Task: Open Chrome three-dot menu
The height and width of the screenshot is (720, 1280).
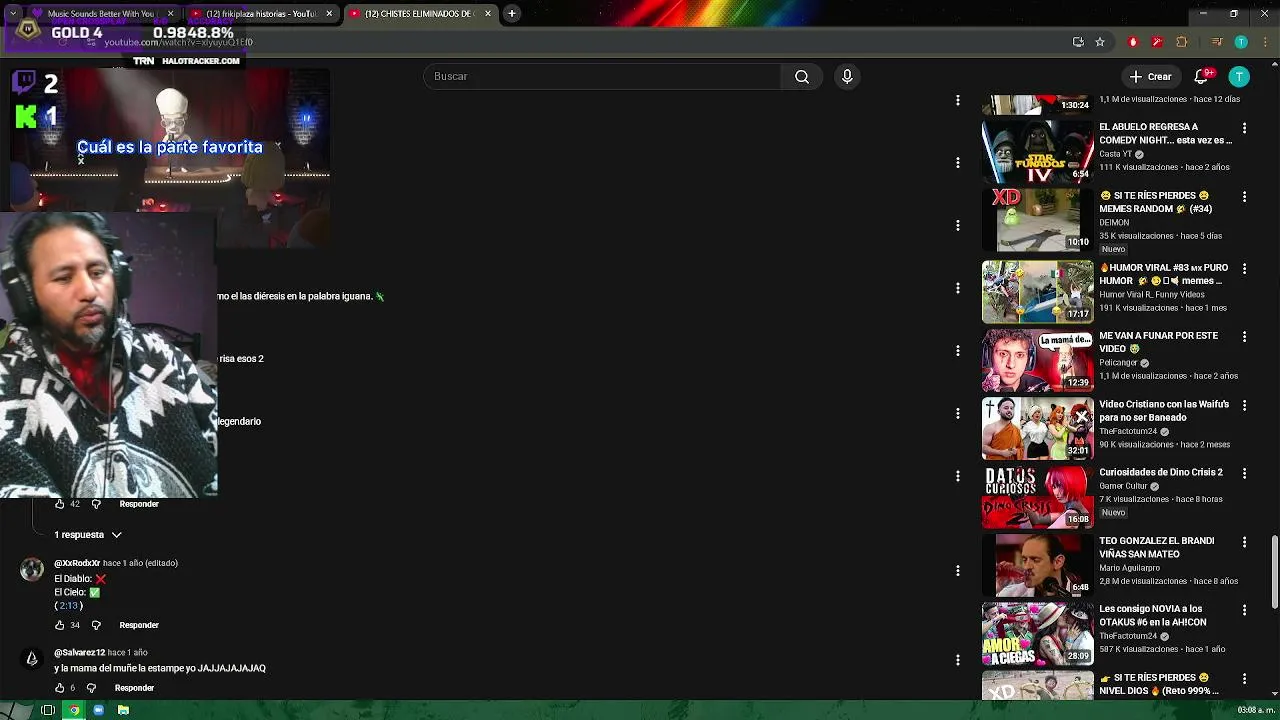Action: point(1263,42)
